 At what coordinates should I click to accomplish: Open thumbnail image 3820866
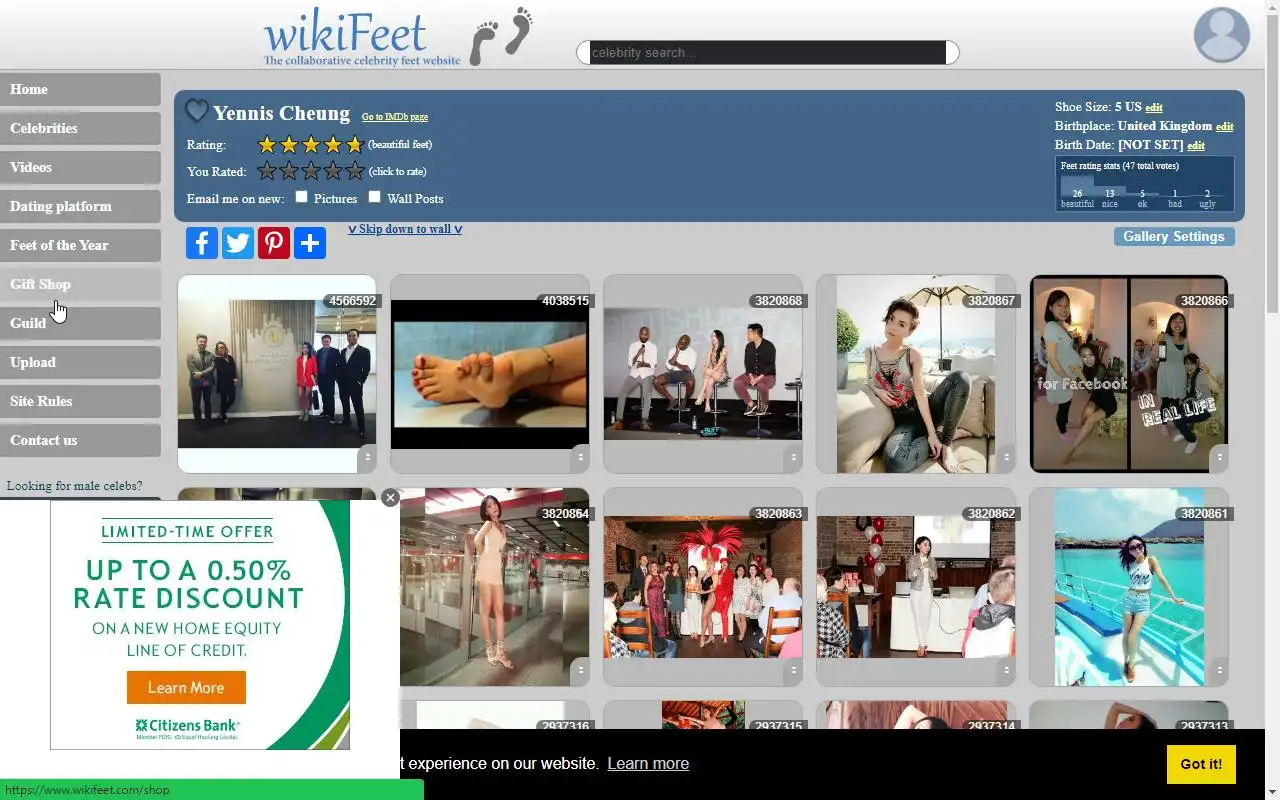(x=1129, y=373)
